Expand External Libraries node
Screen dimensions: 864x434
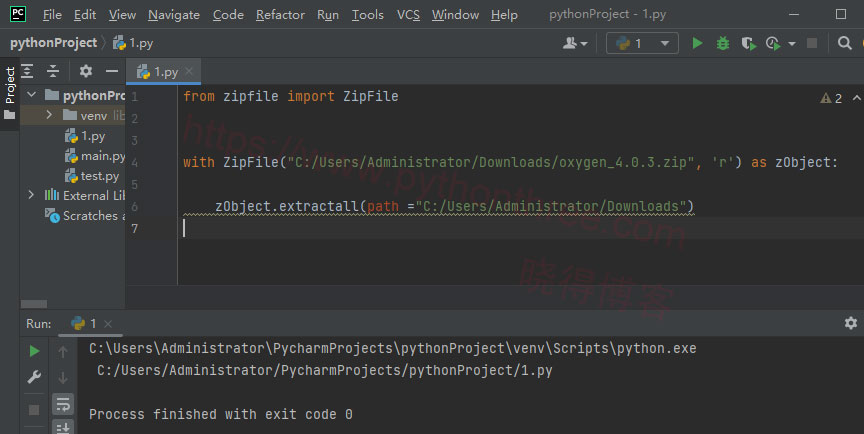coord(32,195)
